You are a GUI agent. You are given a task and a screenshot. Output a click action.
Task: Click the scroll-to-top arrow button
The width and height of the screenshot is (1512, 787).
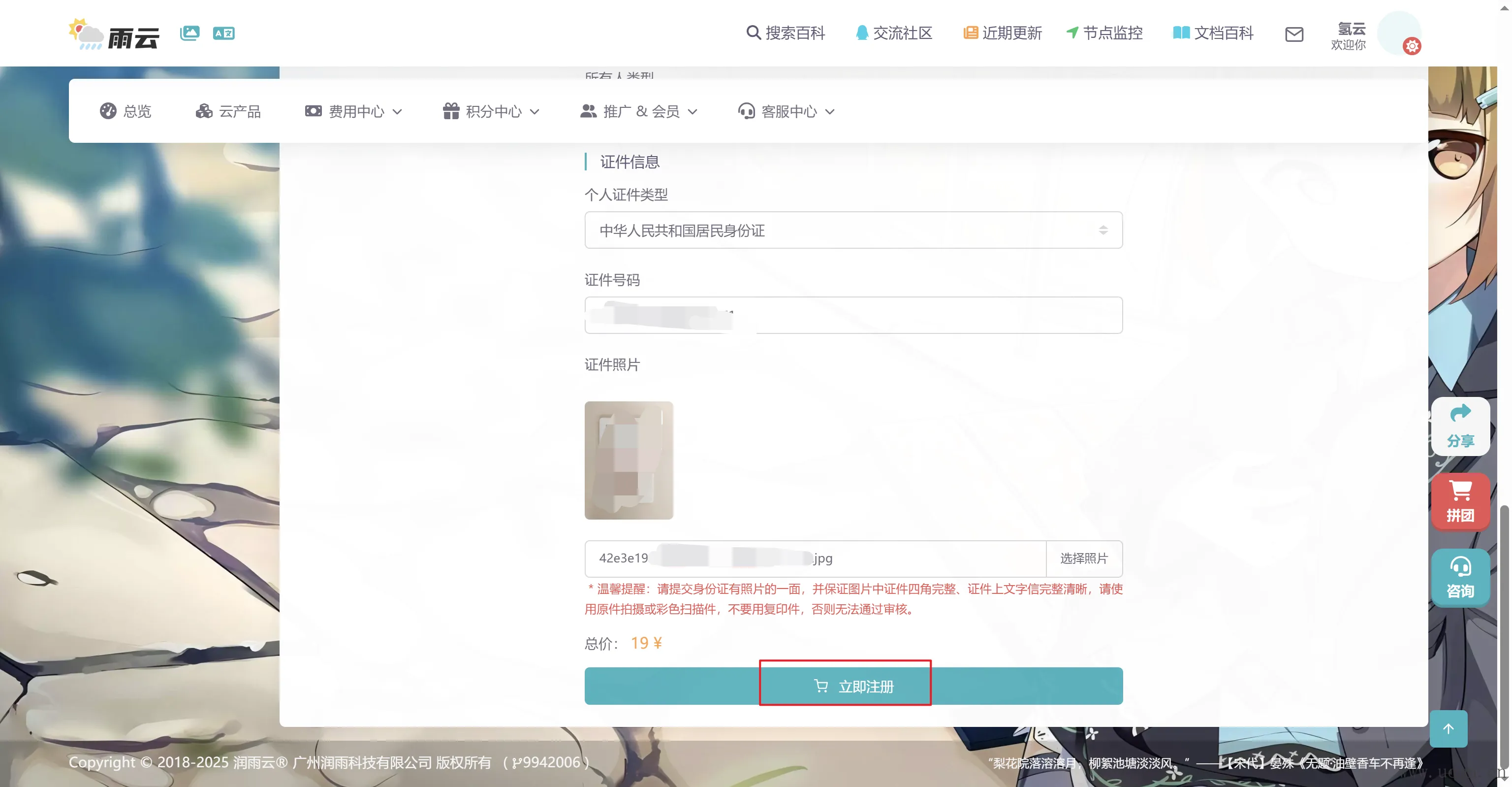pyautogui.click(x=1448, y=729)
